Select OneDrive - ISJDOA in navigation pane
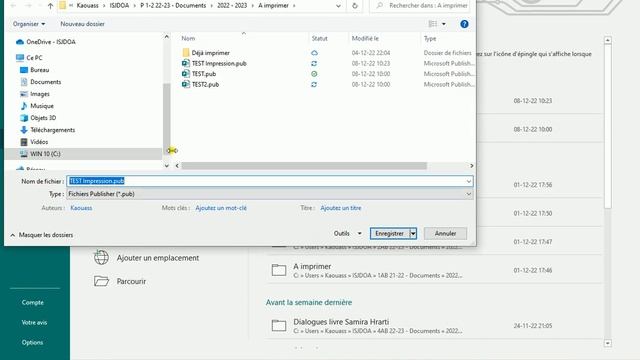The image size is (640, 360). click(46, 42)
